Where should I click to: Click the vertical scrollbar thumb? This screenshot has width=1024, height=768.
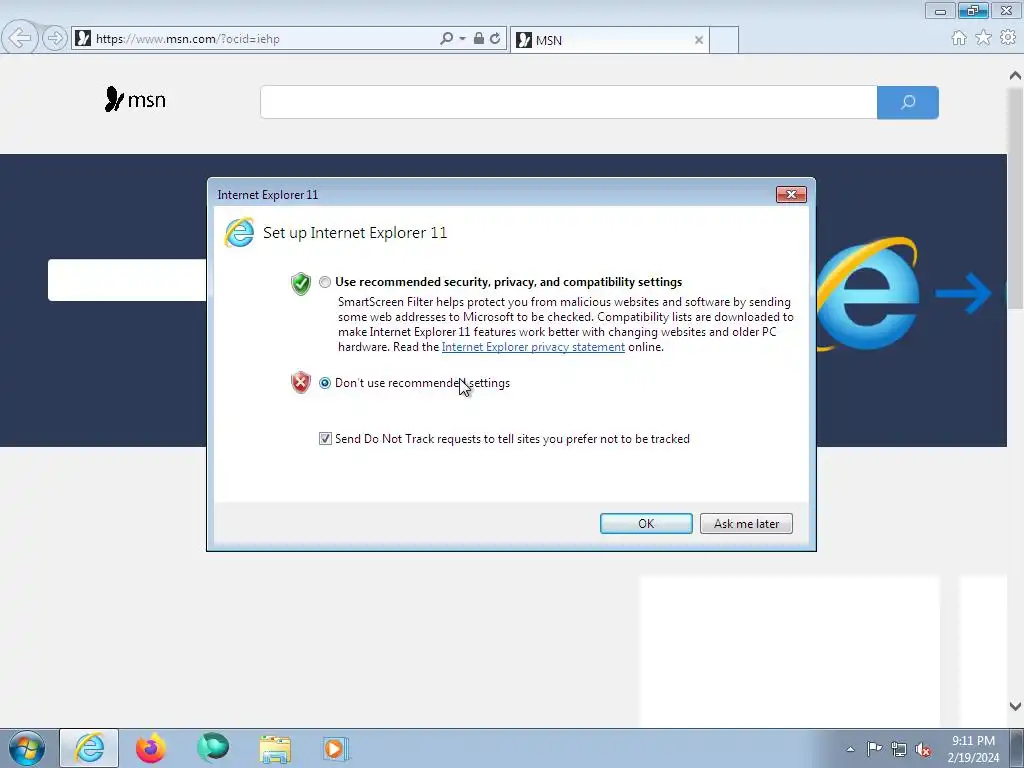[x=1015, y=198]
